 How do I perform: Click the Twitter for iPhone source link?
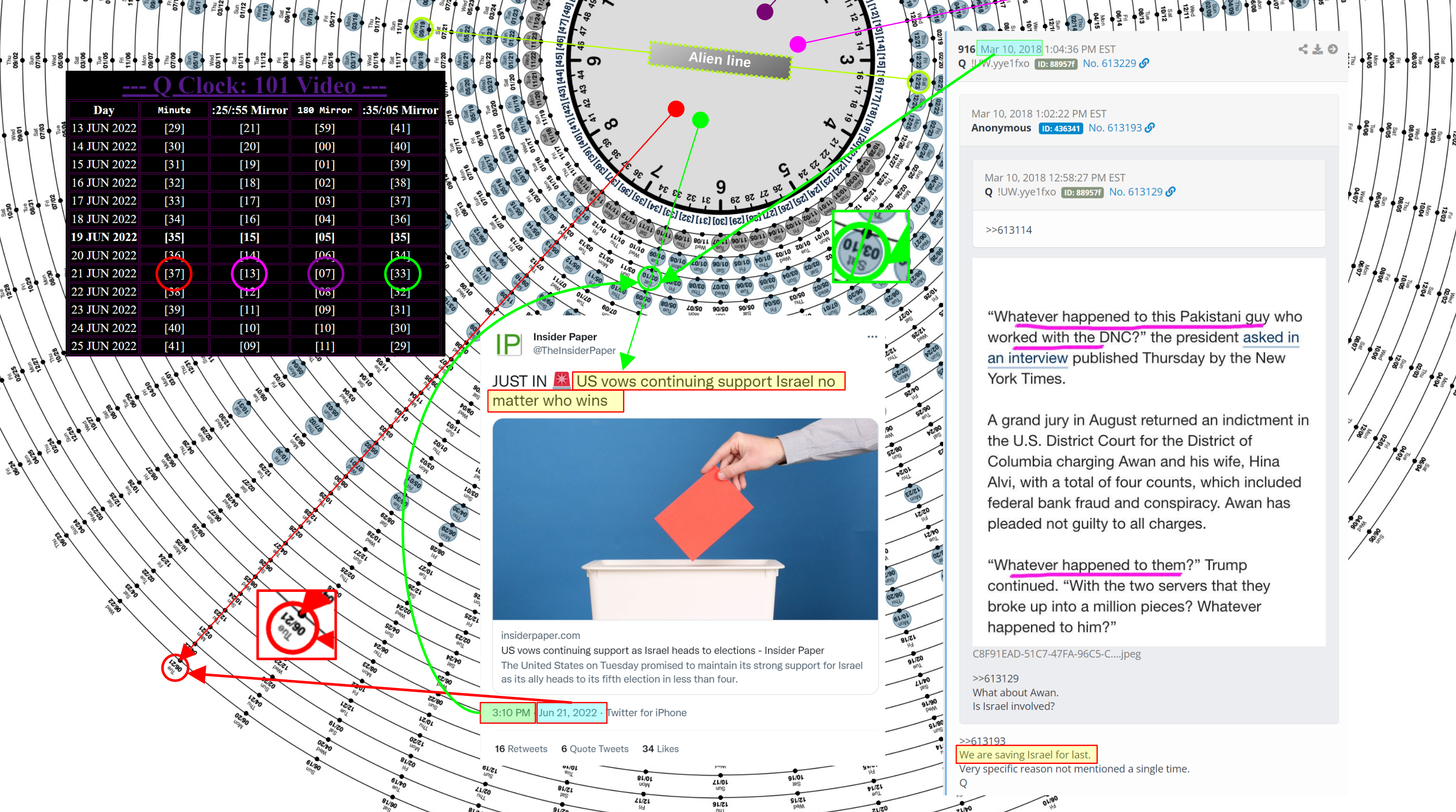[x=647, y=713]
